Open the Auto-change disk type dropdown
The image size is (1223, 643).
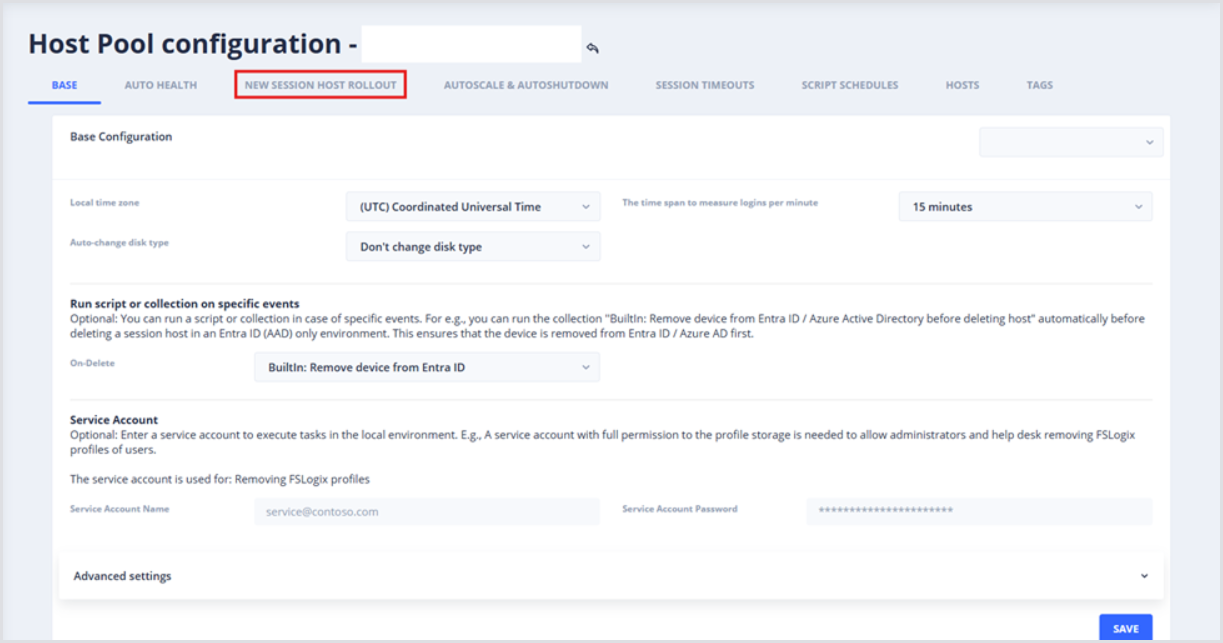pyautogui.click(x=473, y=247)
